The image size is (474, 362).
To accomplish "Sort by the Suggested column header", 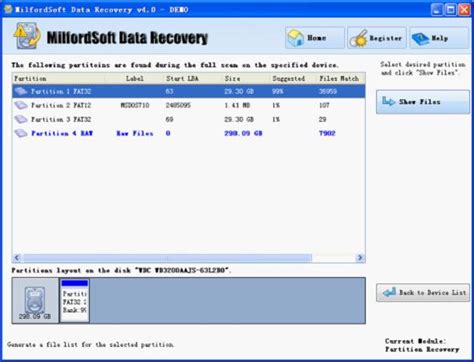I will tap(292, 79).
